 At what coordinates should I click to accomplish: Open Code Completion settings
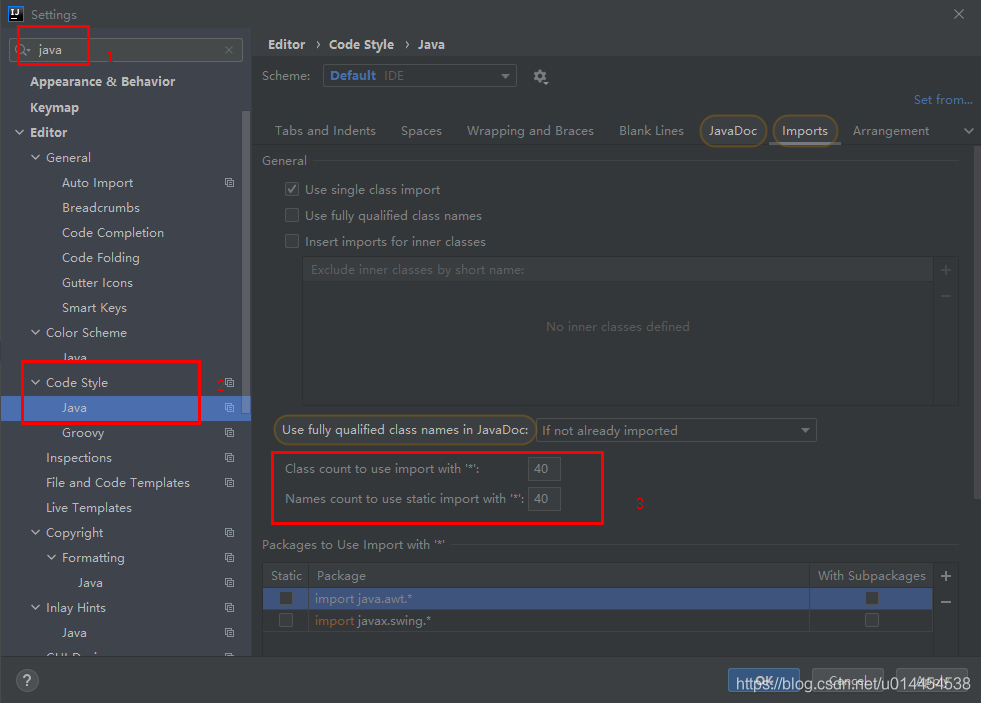click(x=113, y=233)
